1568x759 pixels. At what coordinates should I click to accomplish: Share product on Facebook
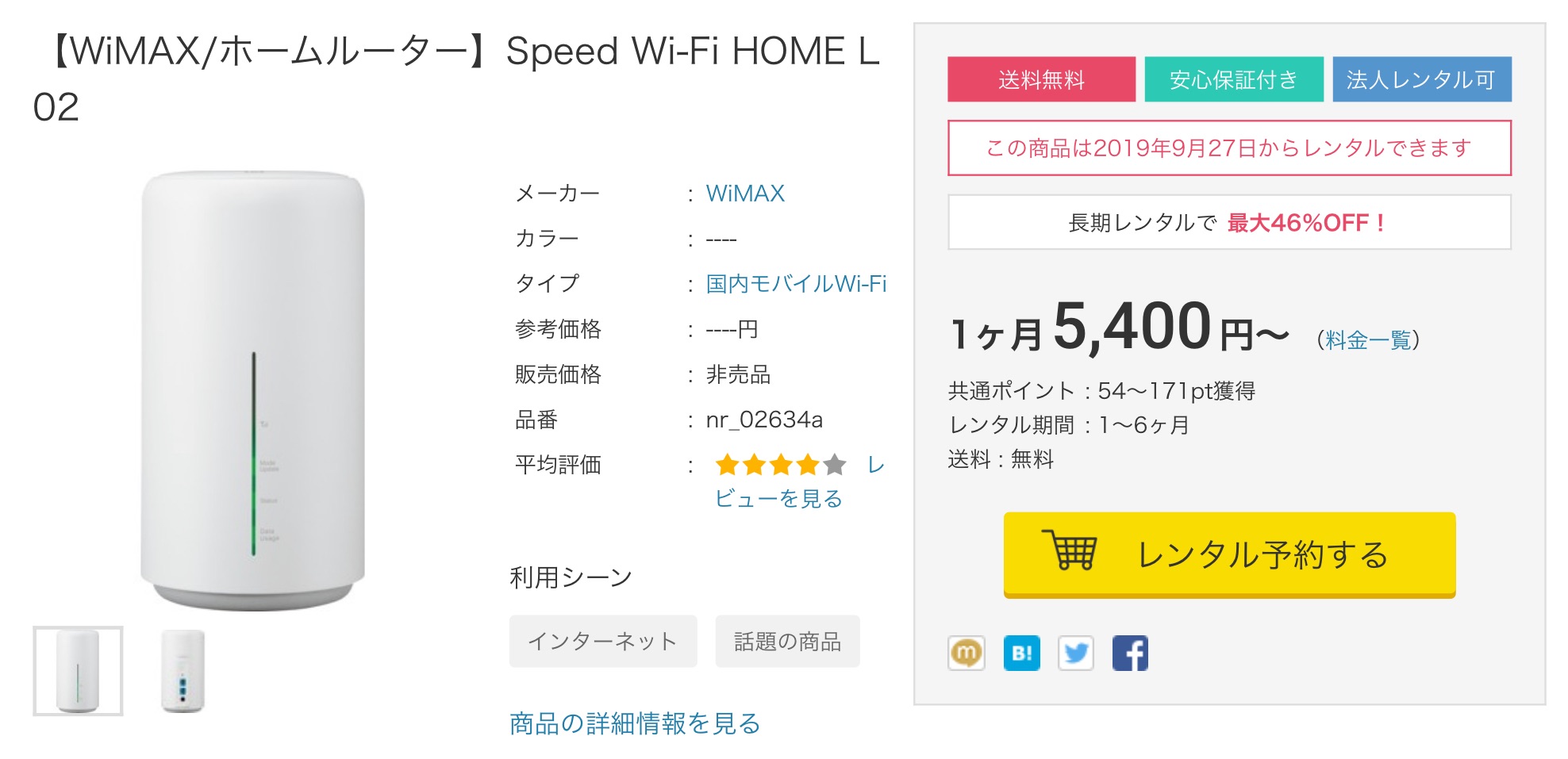point(1130,654)
